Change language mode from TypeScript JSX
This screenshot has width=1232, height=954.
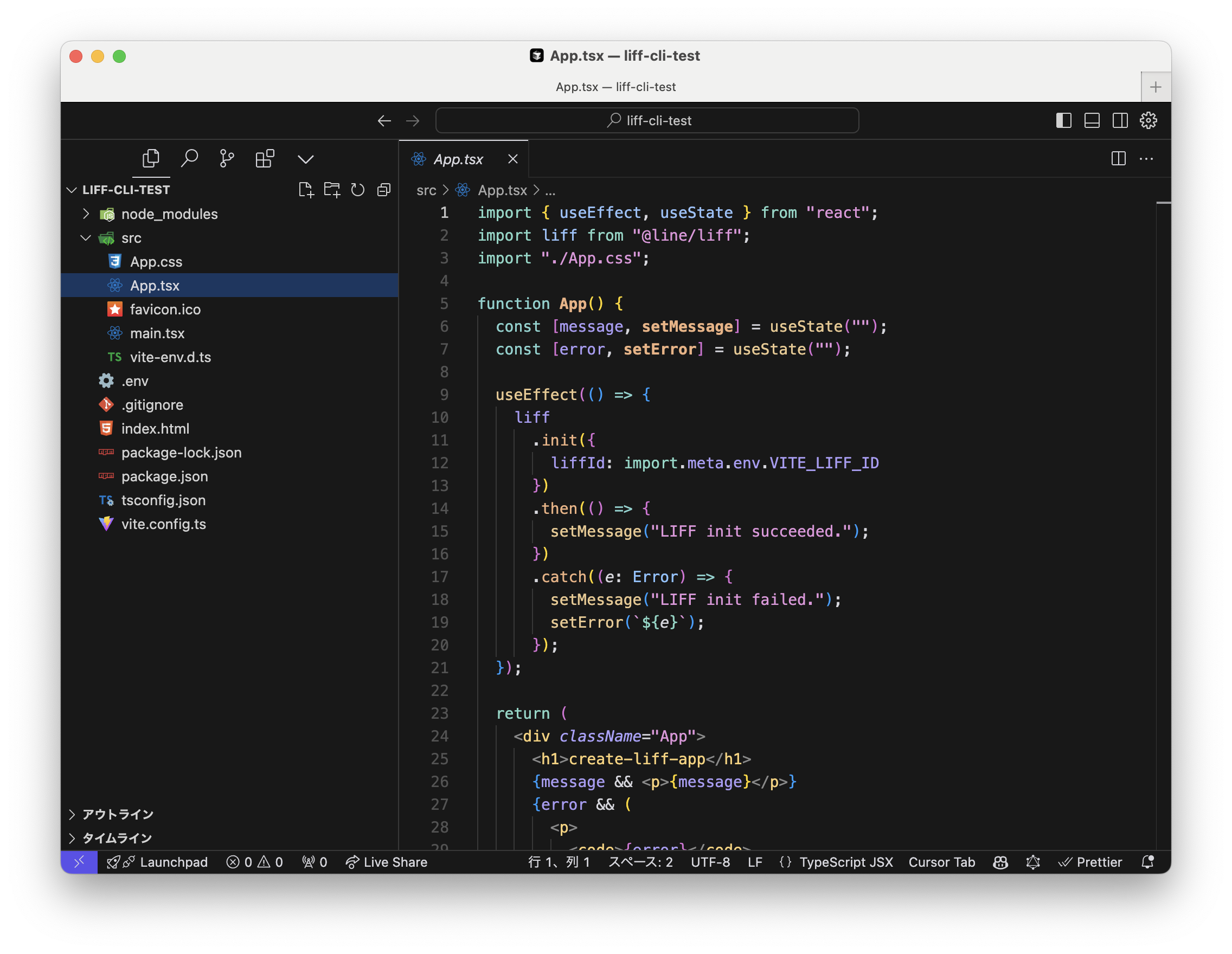click(x=845, y=862)
